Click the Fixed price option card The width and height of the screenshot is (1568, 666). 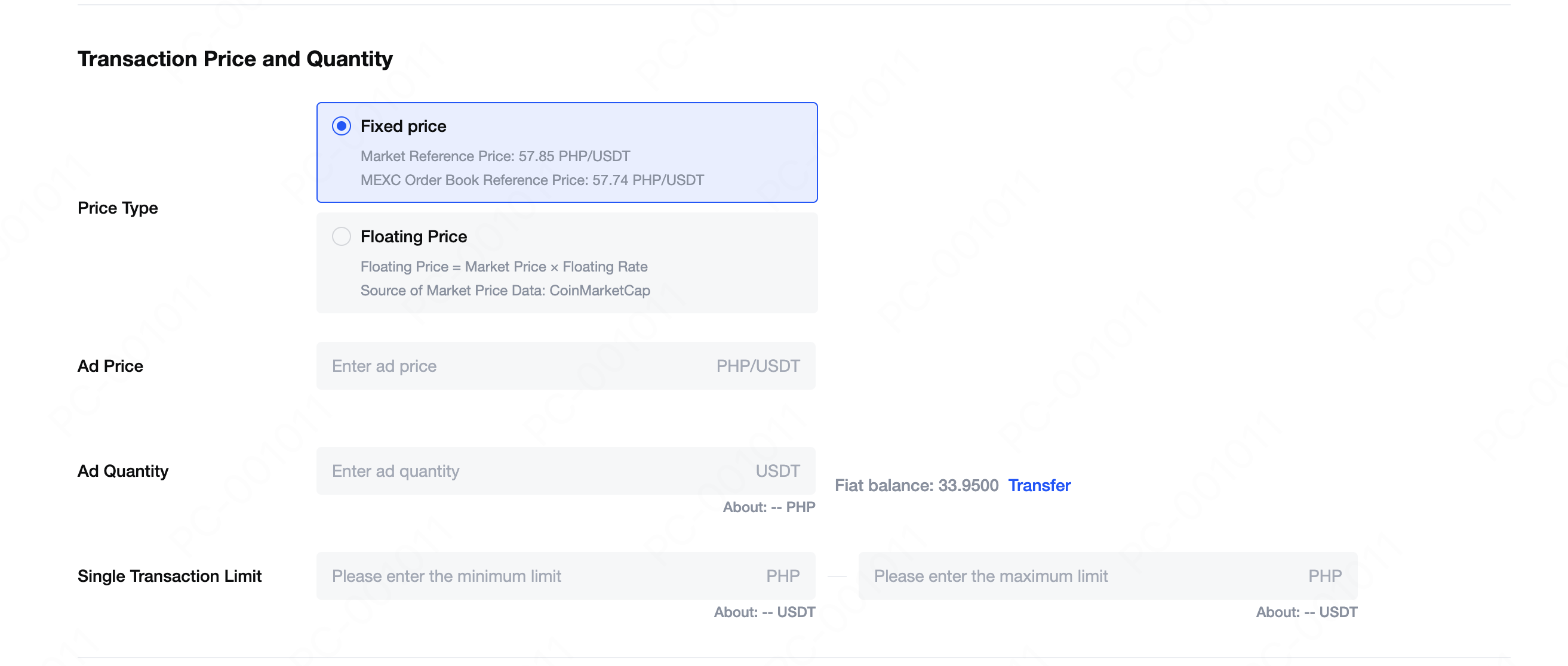(567, 152)
